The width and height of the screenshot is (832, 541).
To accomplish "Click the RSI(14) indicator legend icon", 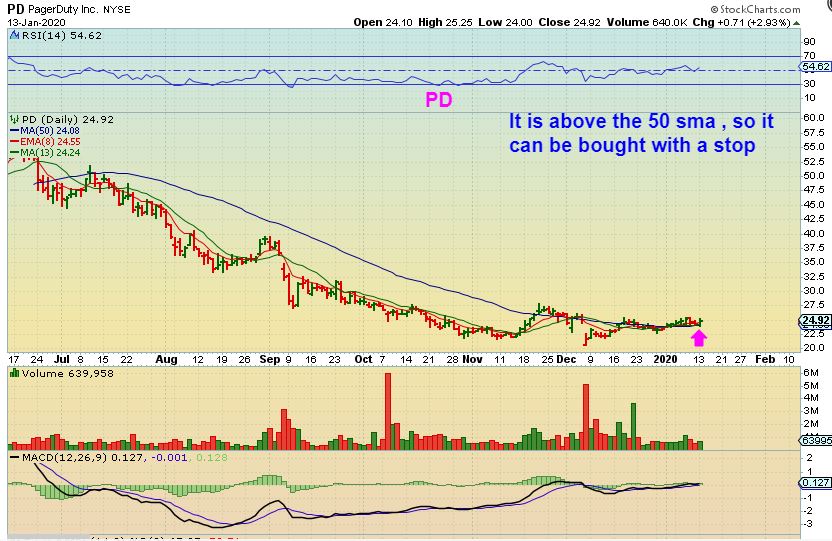I will coord(14,36).
